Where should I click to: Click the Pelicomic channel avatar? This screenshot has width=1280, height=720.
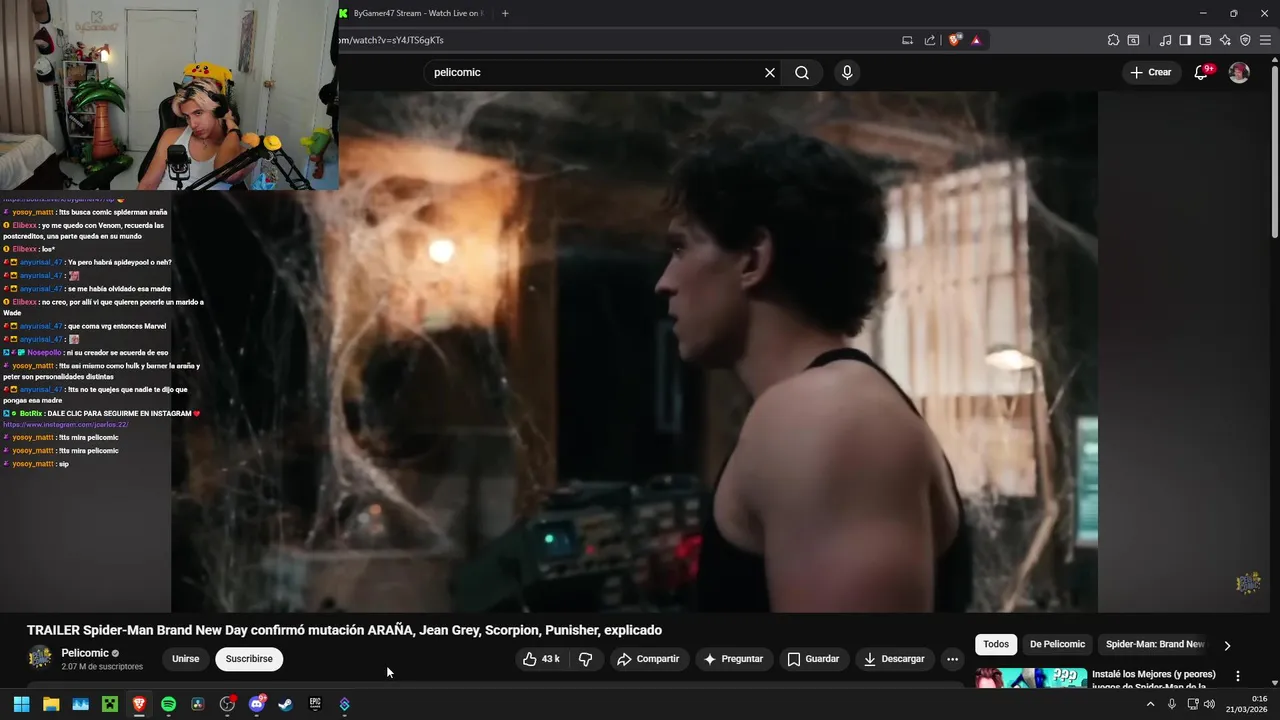pos(40,657)
